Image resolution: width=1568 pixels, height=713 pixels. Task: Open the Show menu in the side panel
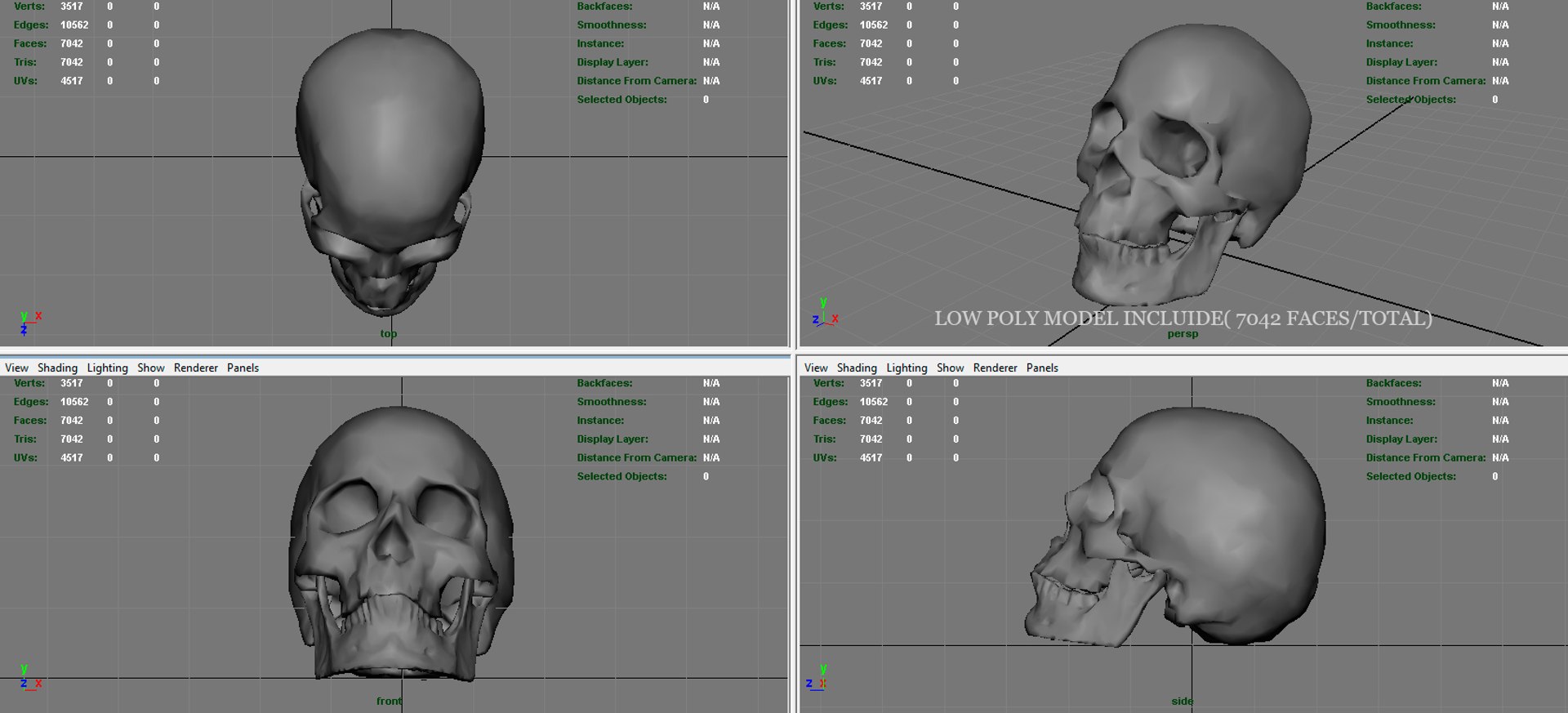951,368
